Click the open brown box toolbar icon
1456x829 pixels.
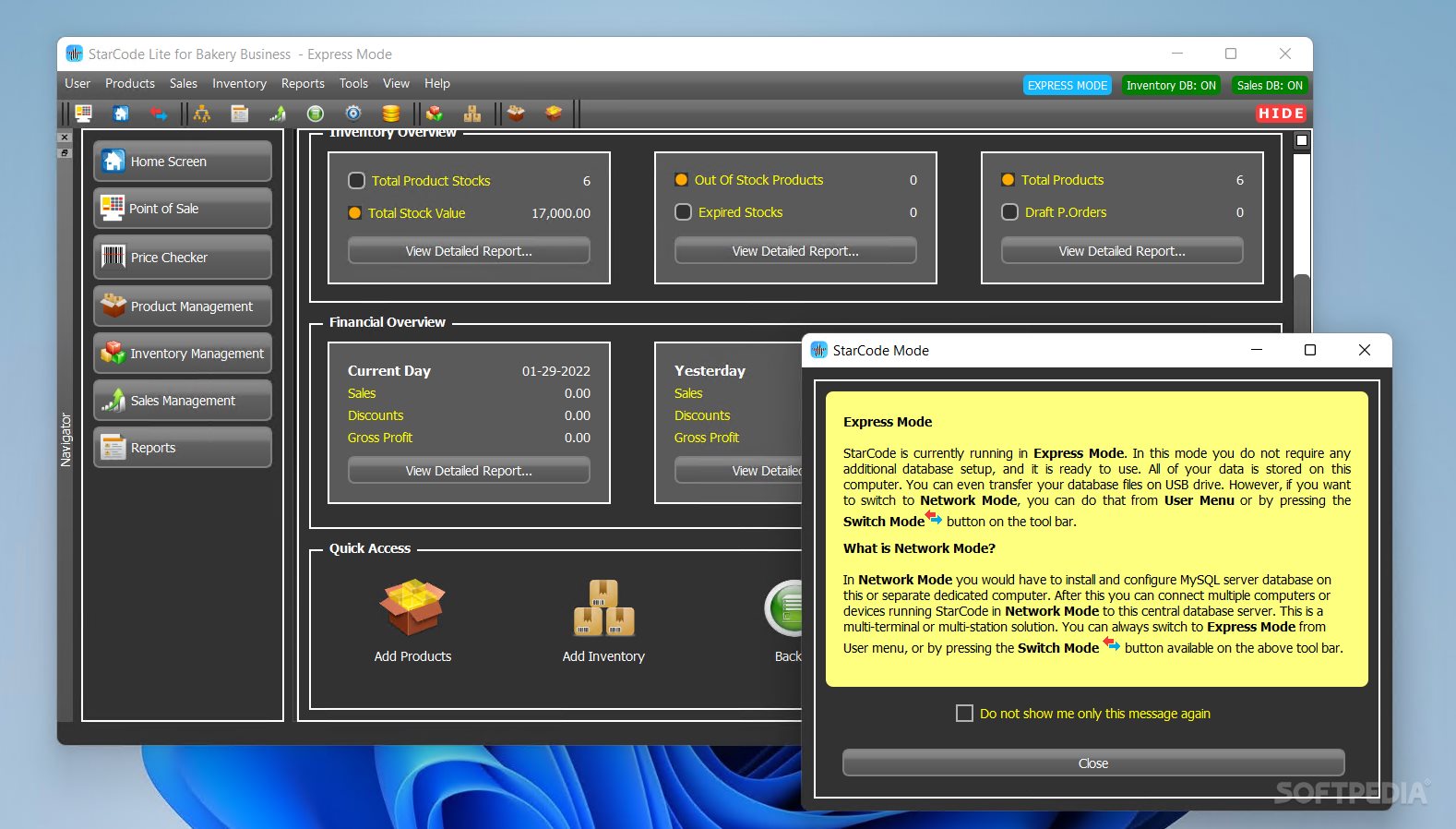516,114
